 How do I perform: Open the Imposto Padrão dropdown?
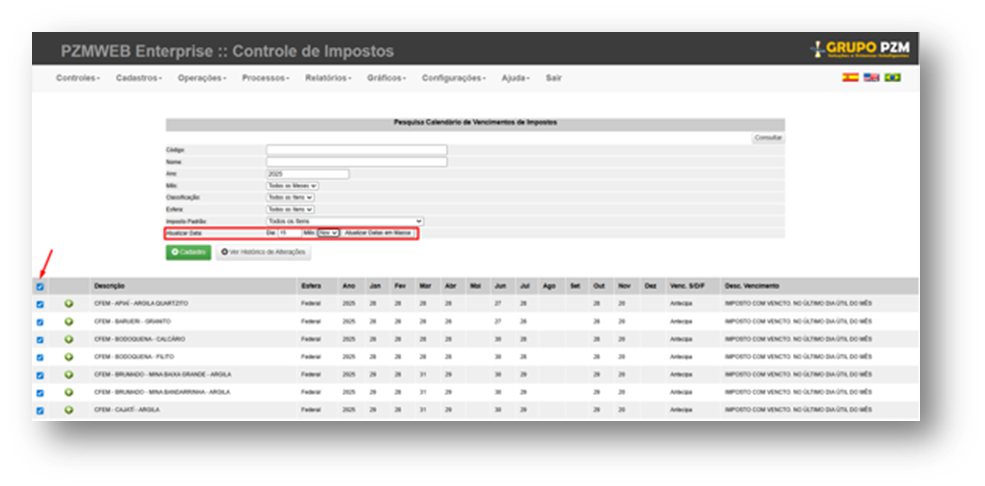click(x=344, y=221)
